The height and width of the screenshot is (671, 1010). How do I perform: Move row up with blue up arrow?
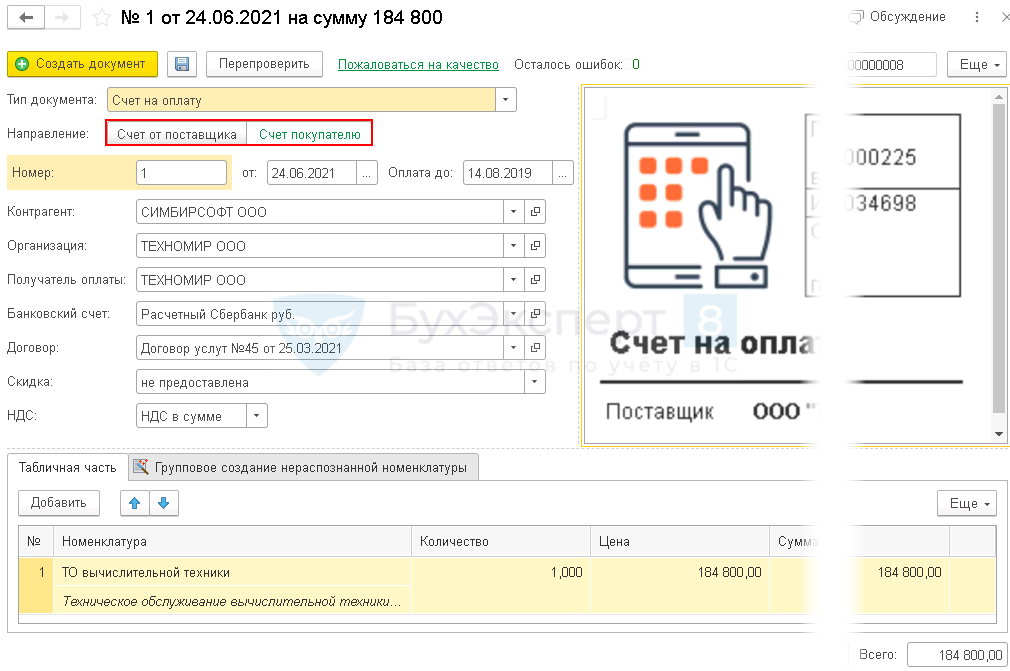pos(135,503)
